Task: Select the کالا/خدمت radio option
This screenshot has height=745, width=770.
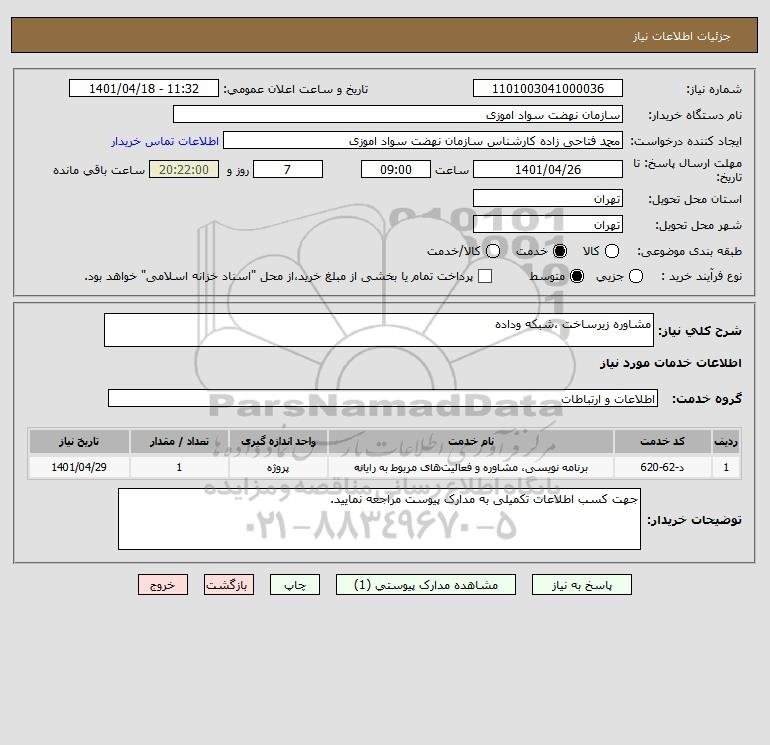Action: point(493,251)
